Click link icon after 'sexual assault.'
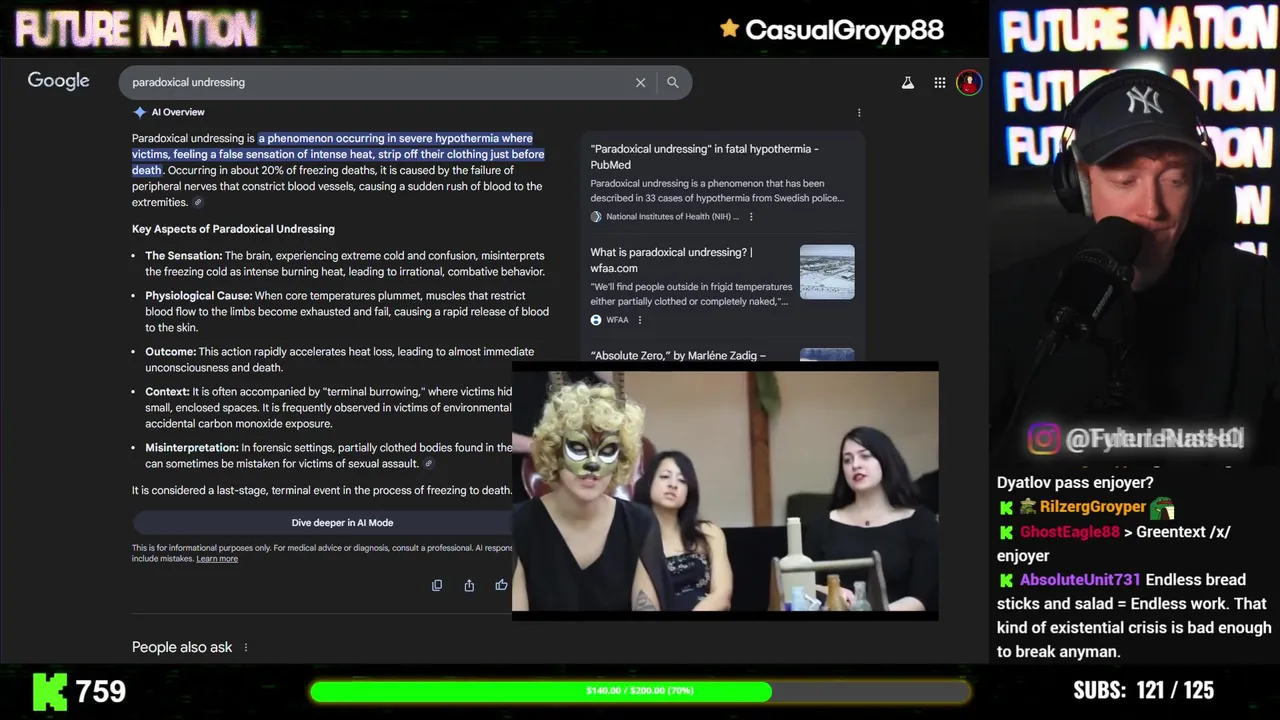The image size is (1280, 720). click(x=429, y=464)
